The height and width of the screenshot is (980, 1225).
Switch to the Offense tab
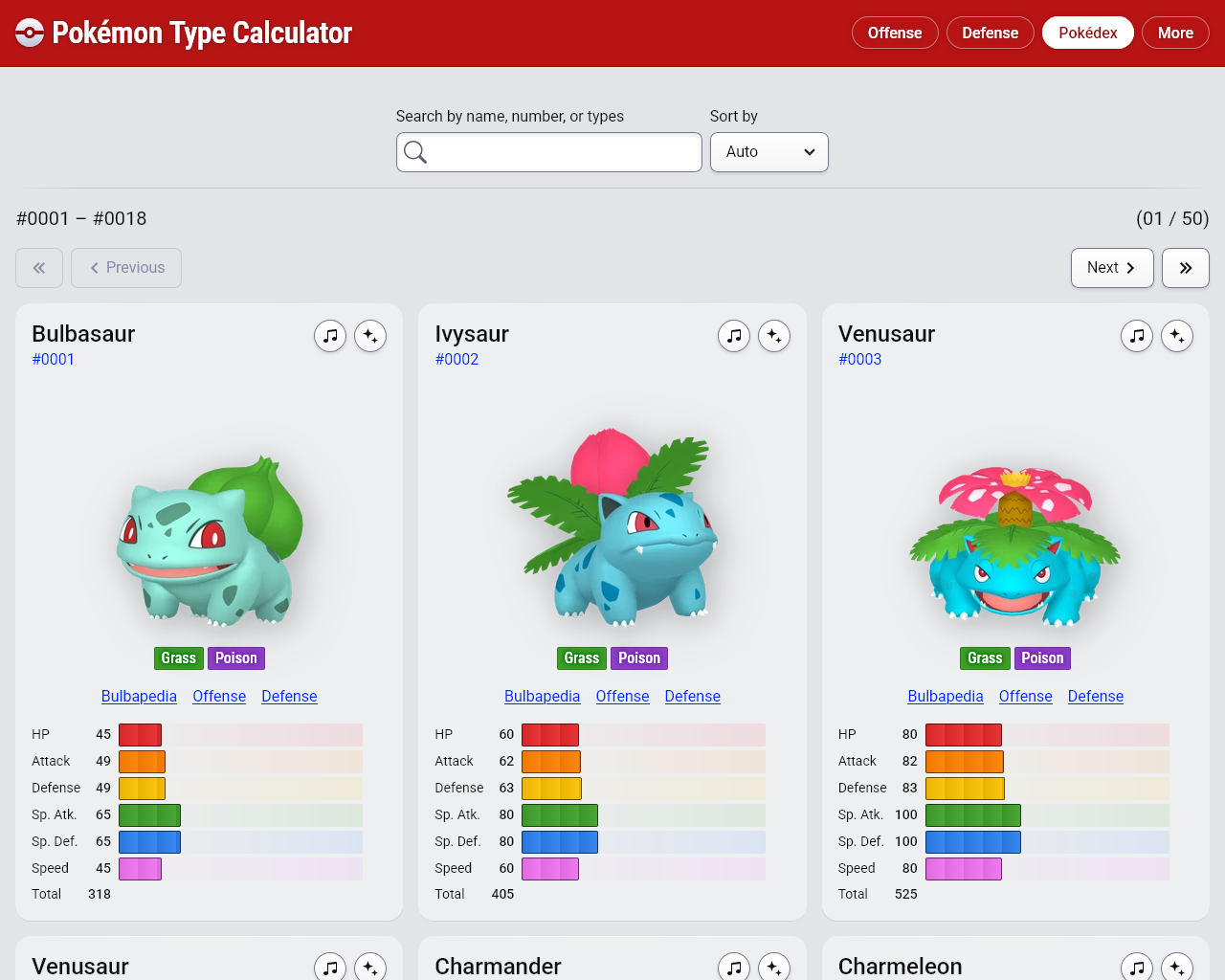tap(894, 33)
